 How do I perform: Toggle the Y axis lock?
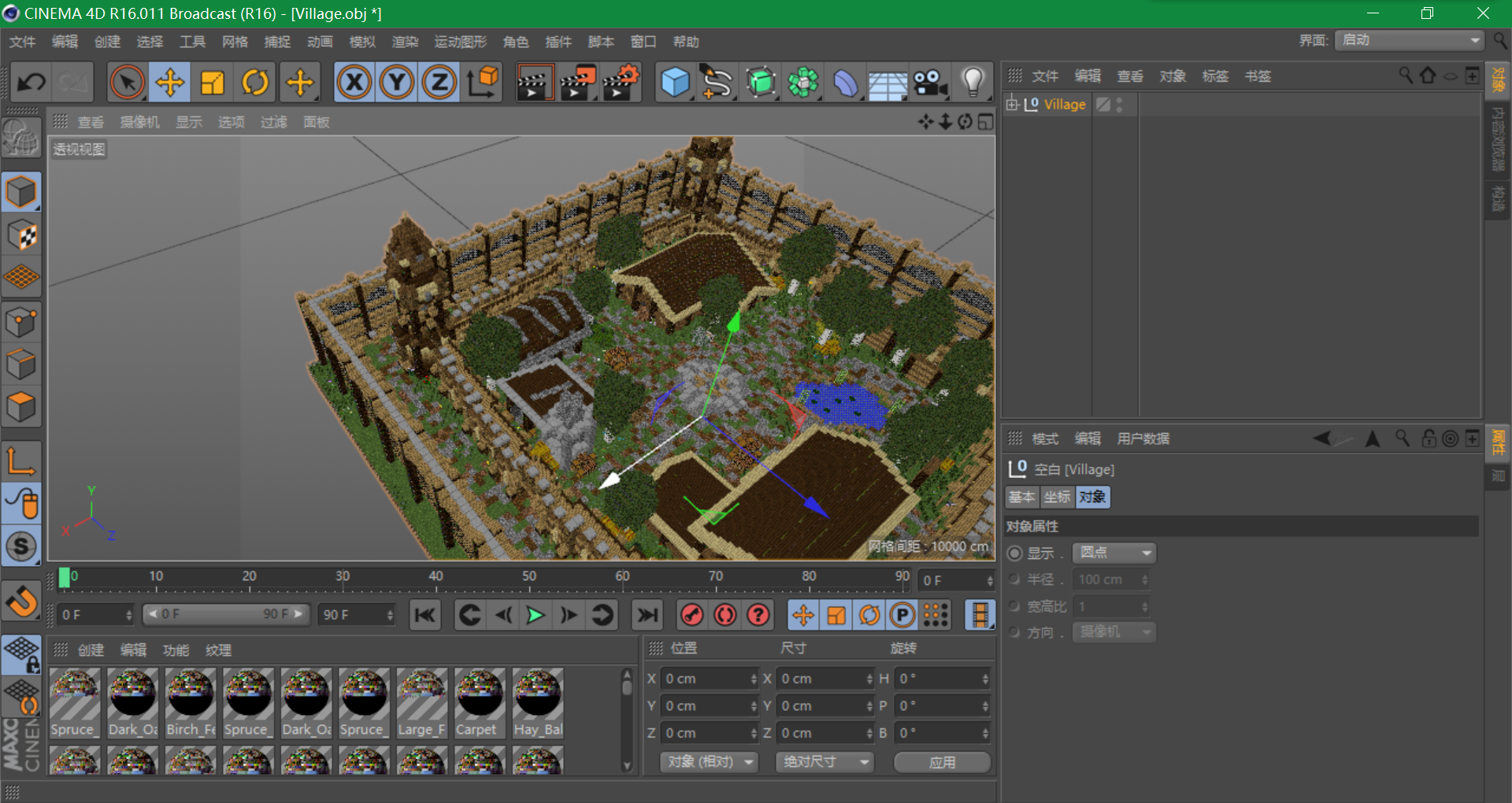[x=397, y=82]
